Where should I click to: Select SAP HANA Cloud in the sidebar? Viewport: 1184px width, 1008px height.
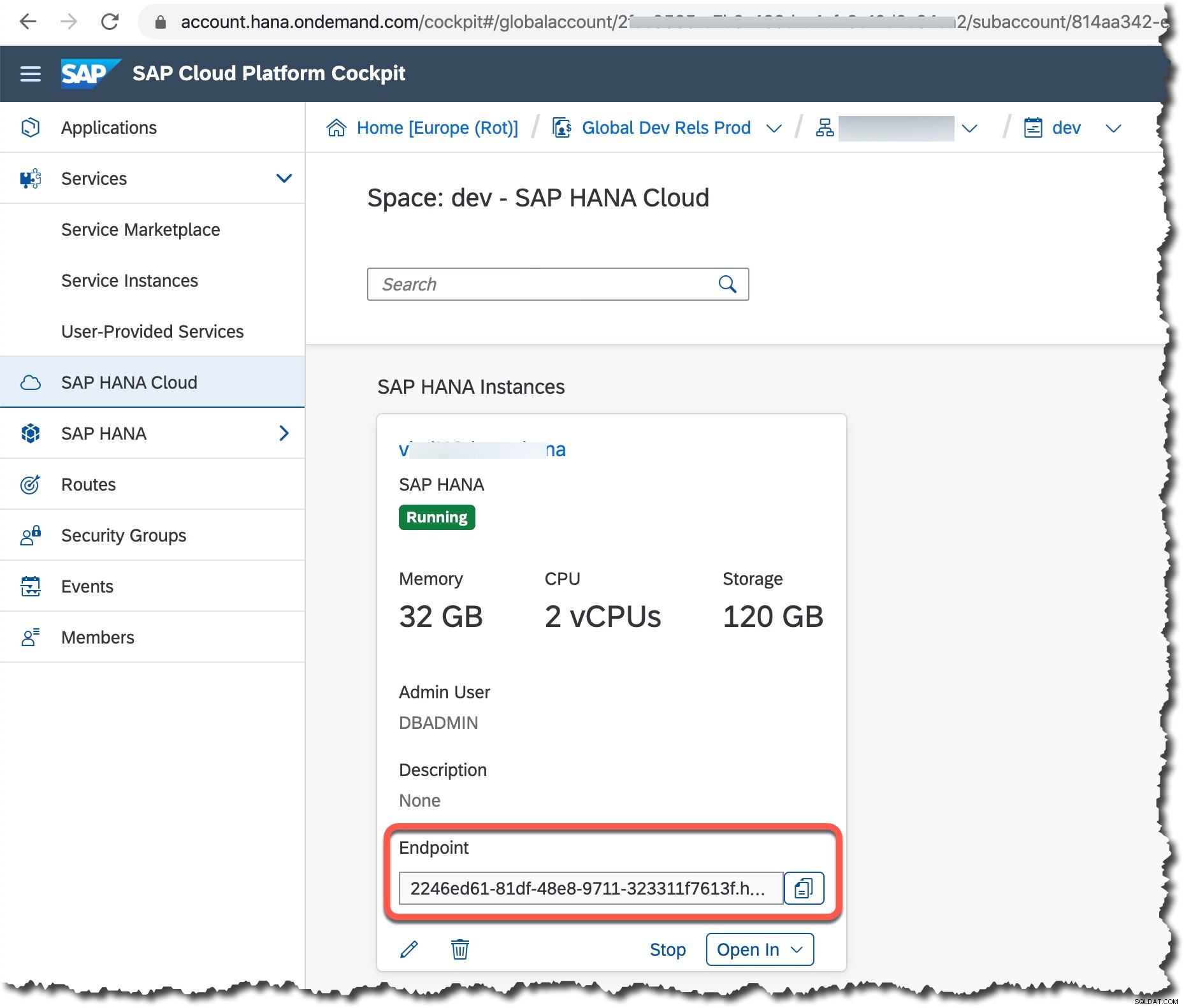(152, 382)
